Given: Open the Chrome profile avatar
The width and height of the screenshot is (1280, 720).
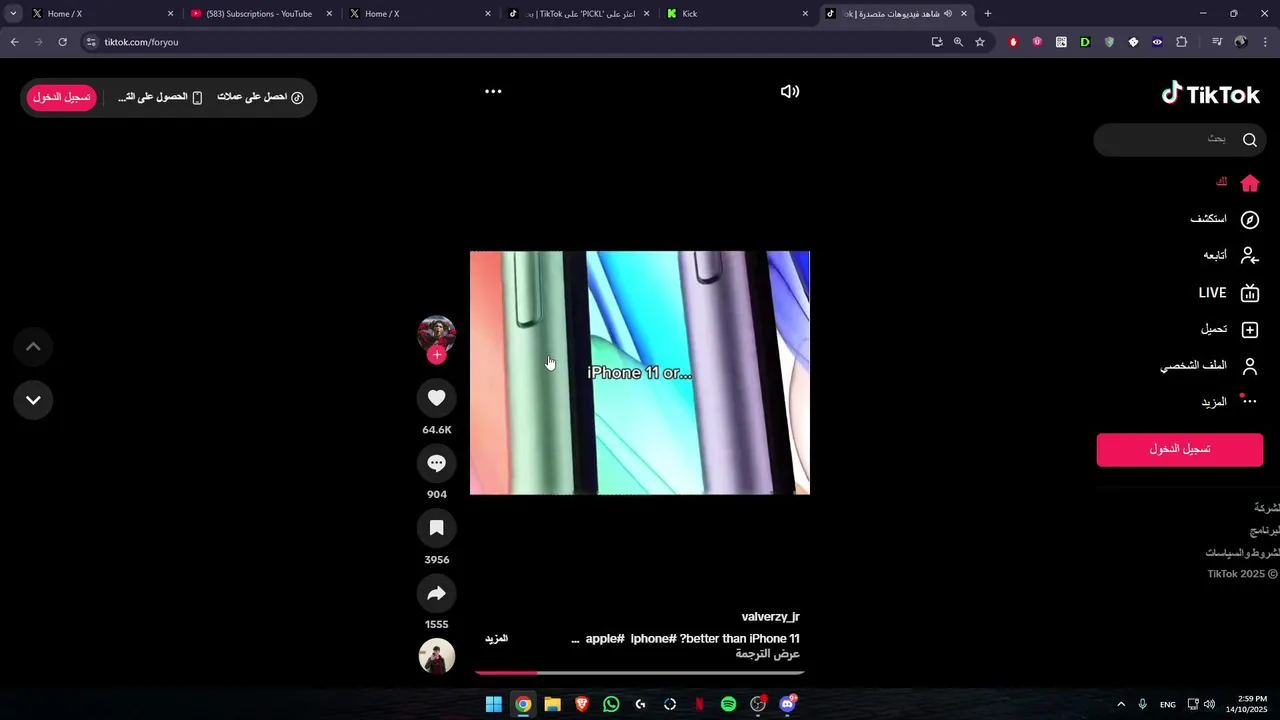Looking at the screenshot, I should point(1241,42).
